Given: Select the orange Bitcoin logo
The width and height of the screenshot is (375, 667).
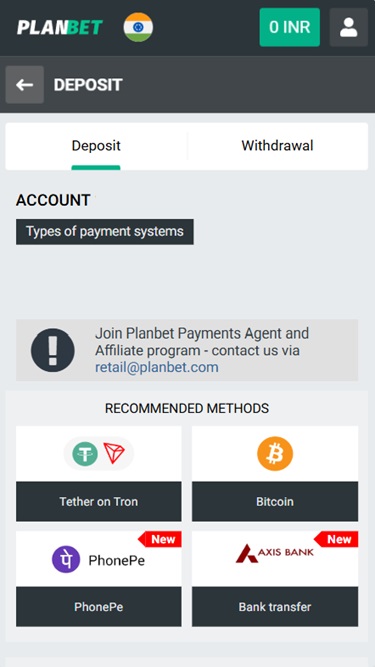Looking at the screenshot, I should point(275,453).
